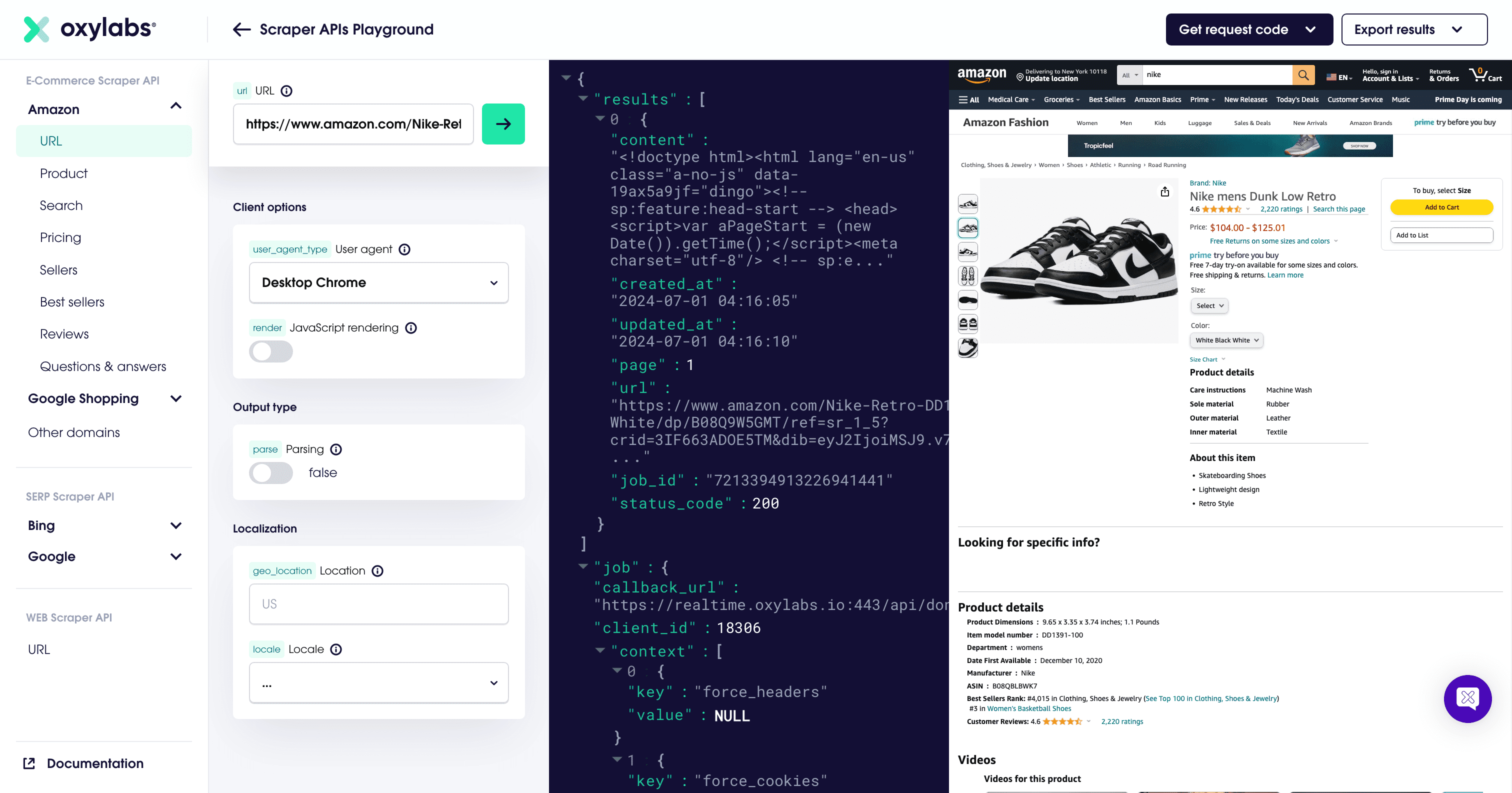Click the Add to Cart button

point(1441,207)
